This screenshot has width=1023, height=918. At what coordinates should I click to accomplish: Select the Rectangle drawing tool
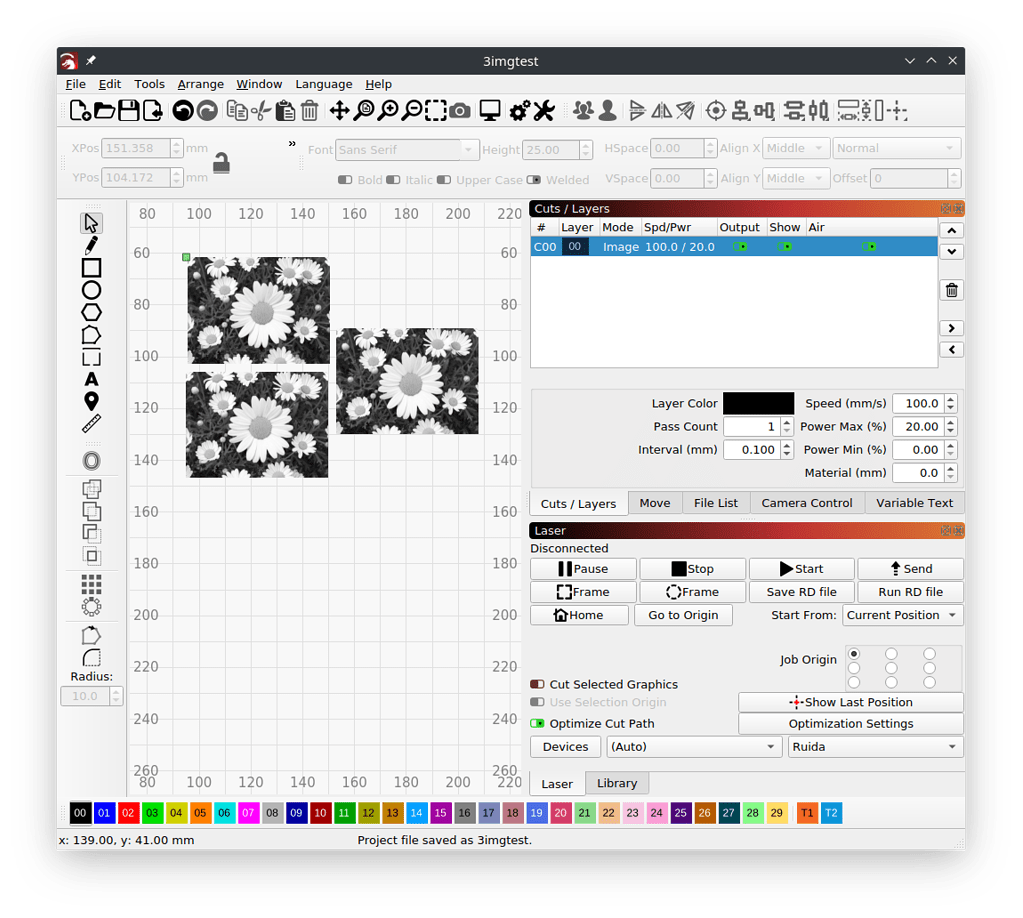point(91,267)
